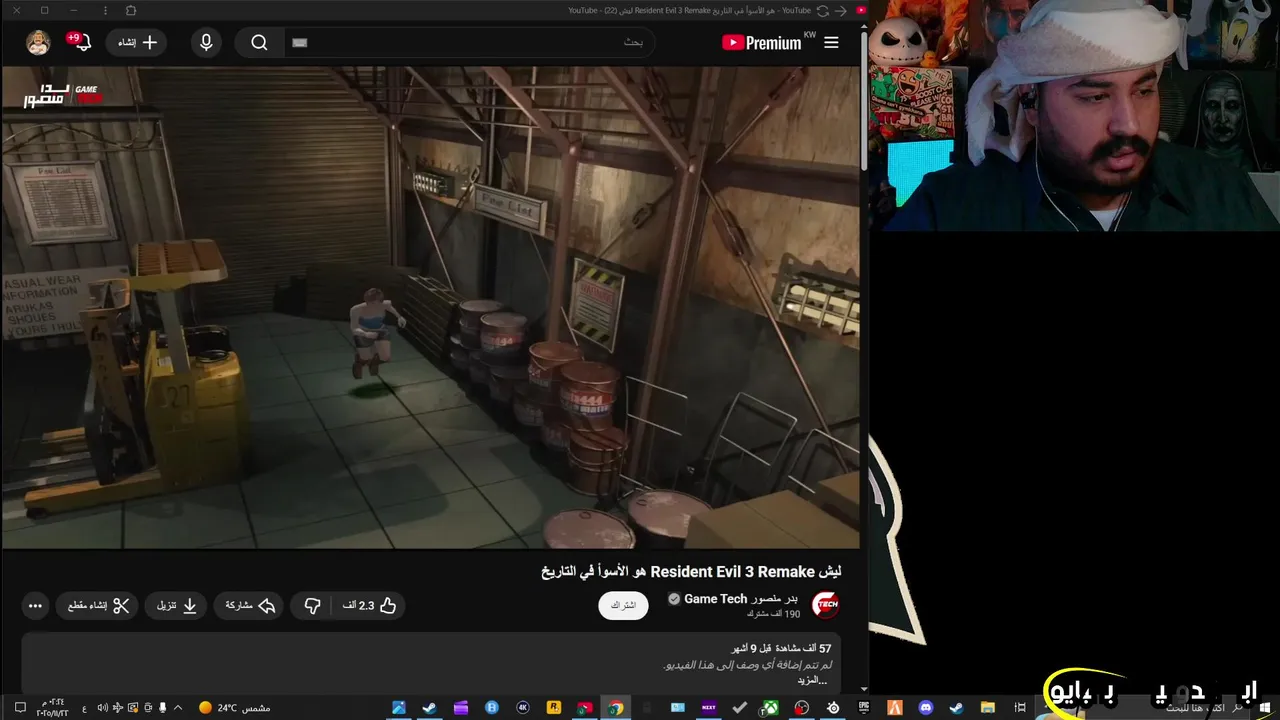Open the 4K downloader taskbar icon

click(522, 708)
